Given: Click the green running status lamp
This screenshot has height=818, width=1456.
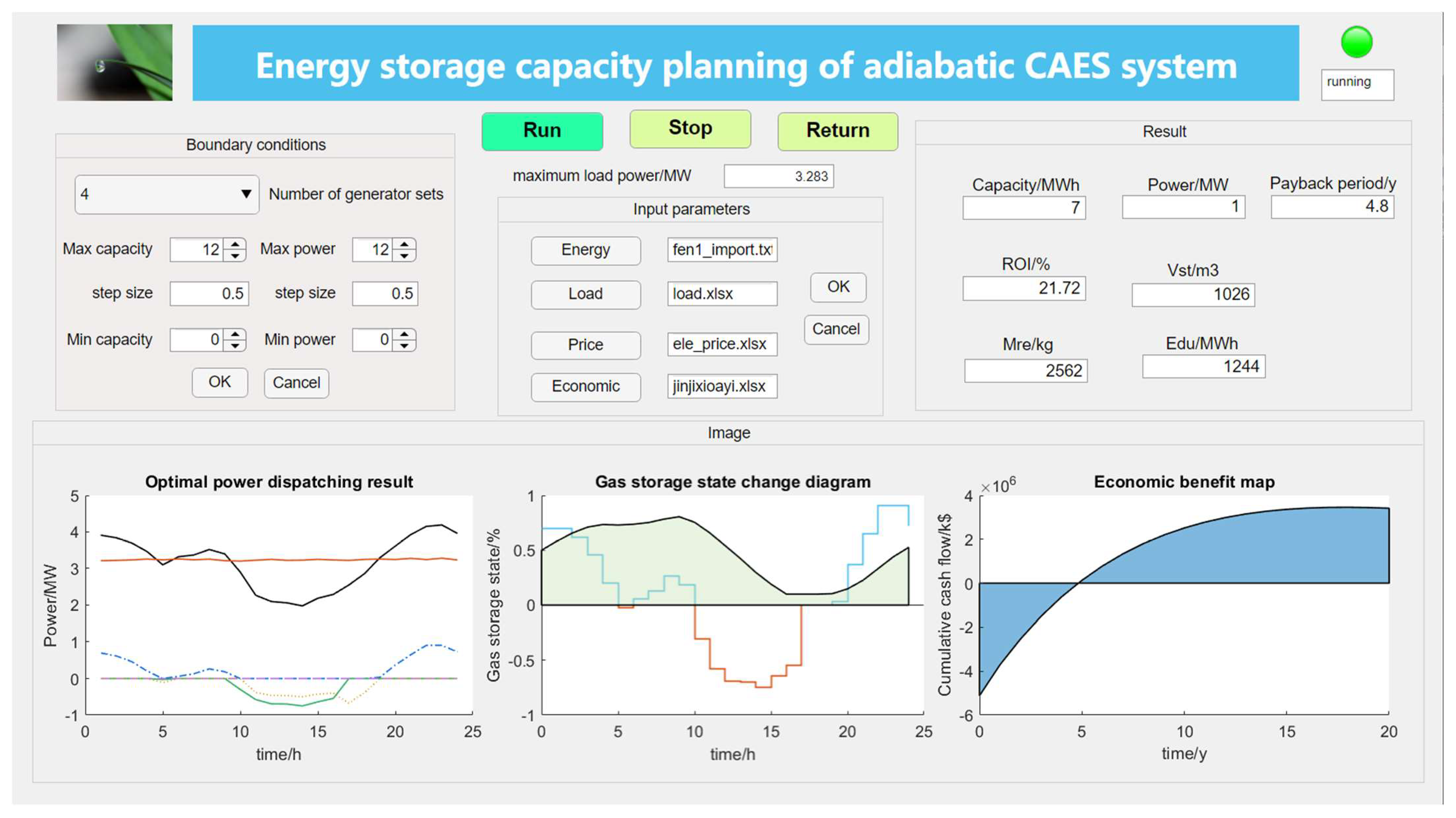Looking at the screenshot, I should [1356, 42].
